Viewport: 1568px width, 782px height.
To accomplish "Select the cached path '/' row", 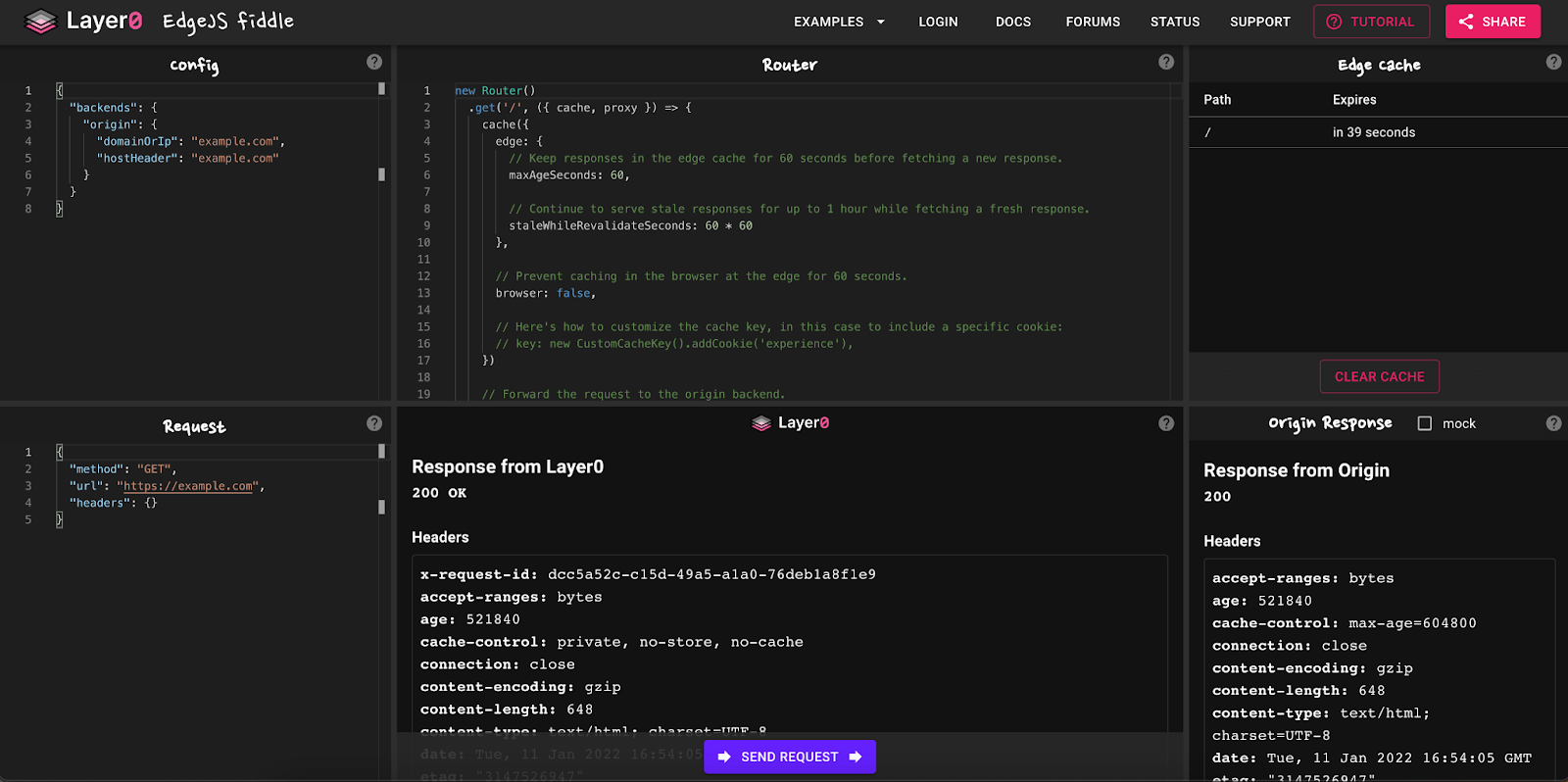I will coord(1378,132).
